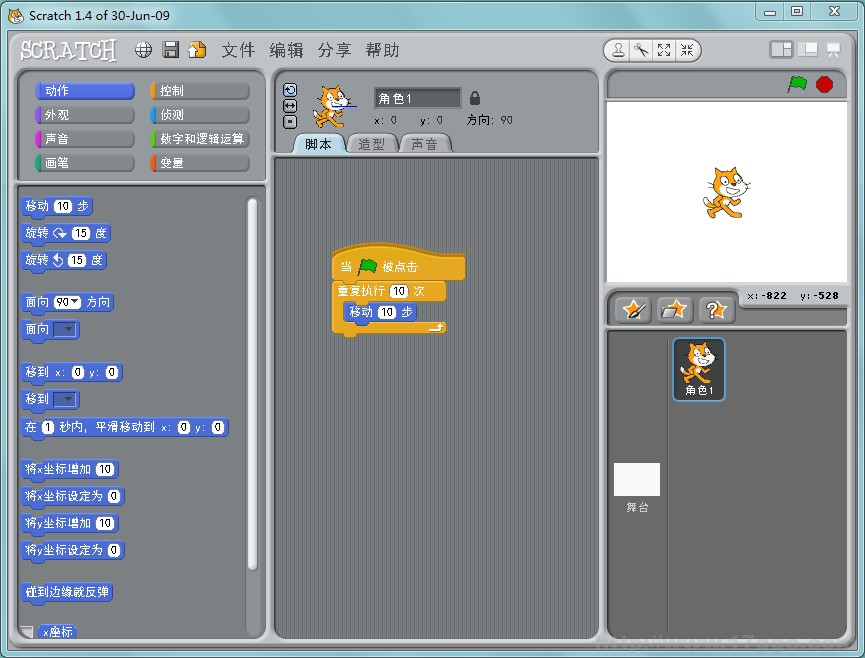
Task: Click the globe language icon
Action: 144,50
